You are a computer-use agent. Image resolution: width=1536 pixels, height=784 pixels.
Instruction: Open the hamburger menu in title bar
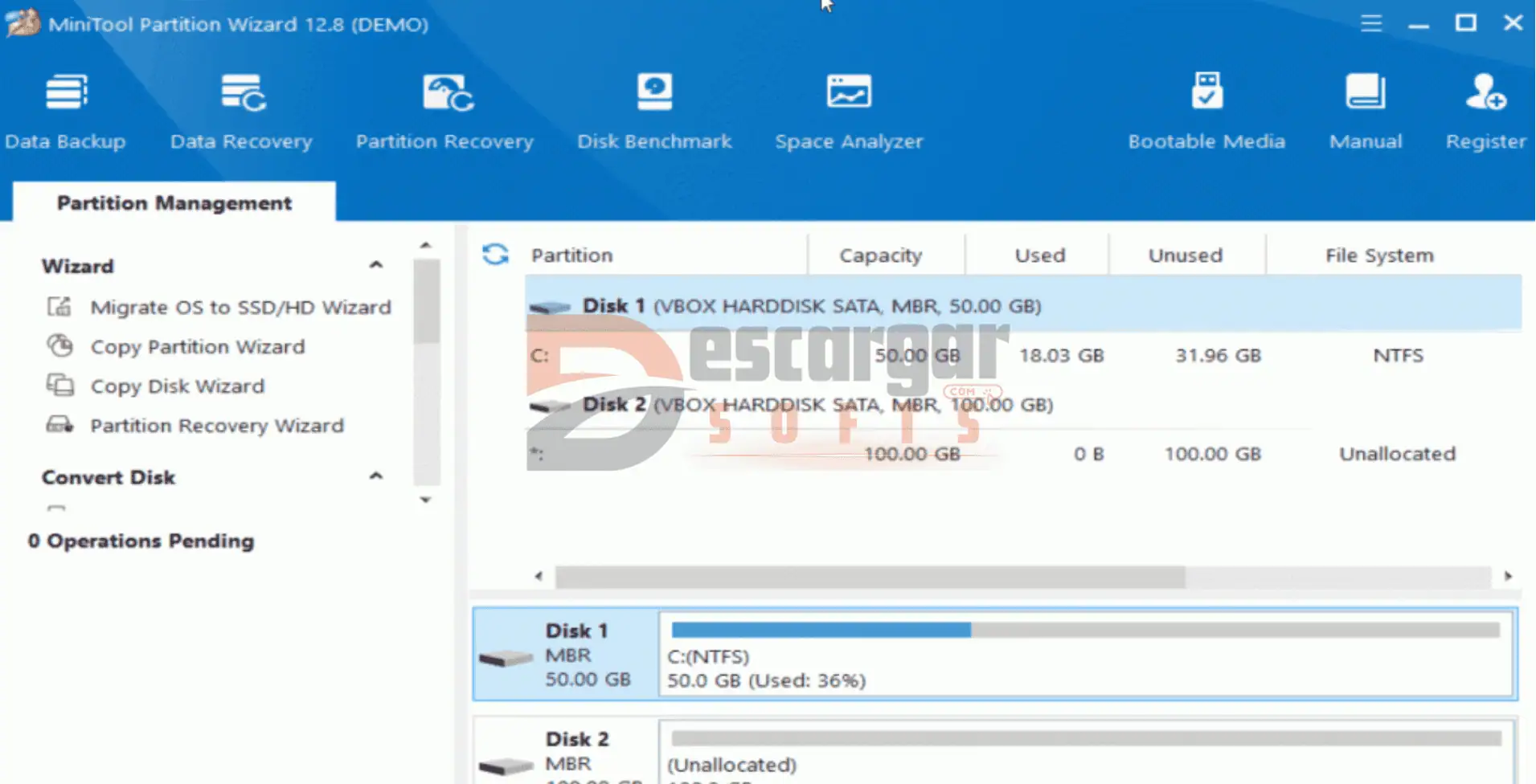pyautogui.click(x=1371, y=23)
